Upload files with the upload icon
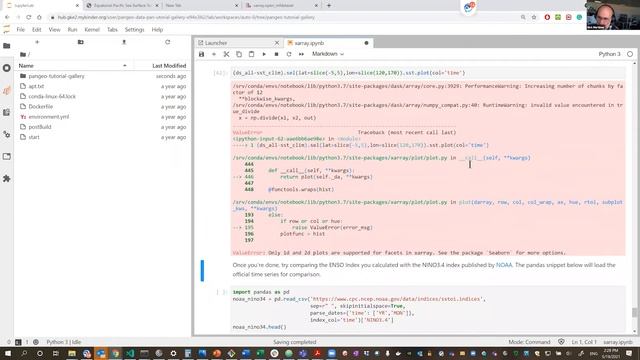640x360 pixels. point(124,42)
